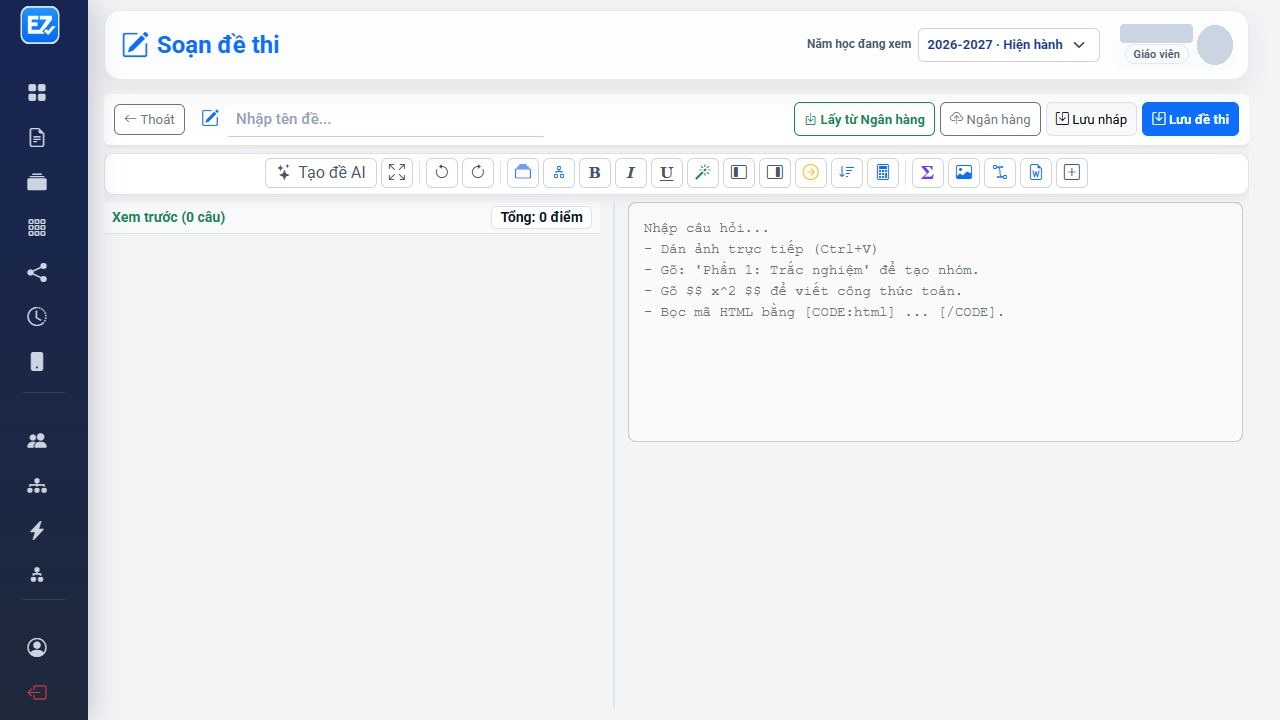
Task: Click Lấy từ Ngân hàng button
Action: pos(865,119)
